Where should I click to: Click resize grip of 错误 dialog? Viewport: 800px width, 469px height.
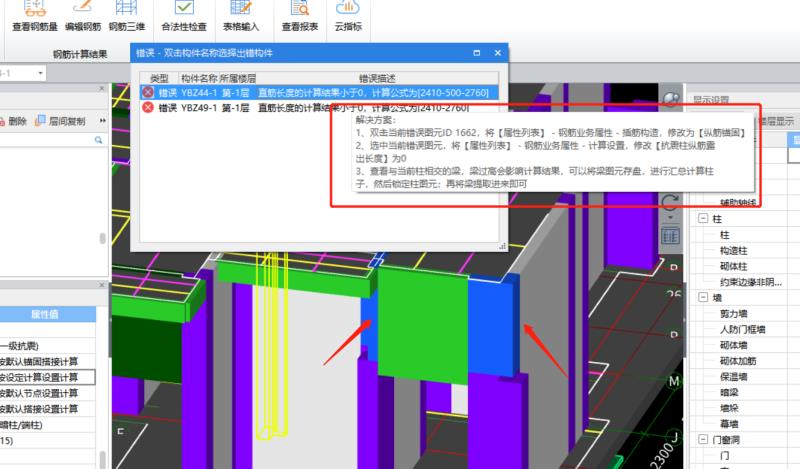click(503, 246)
